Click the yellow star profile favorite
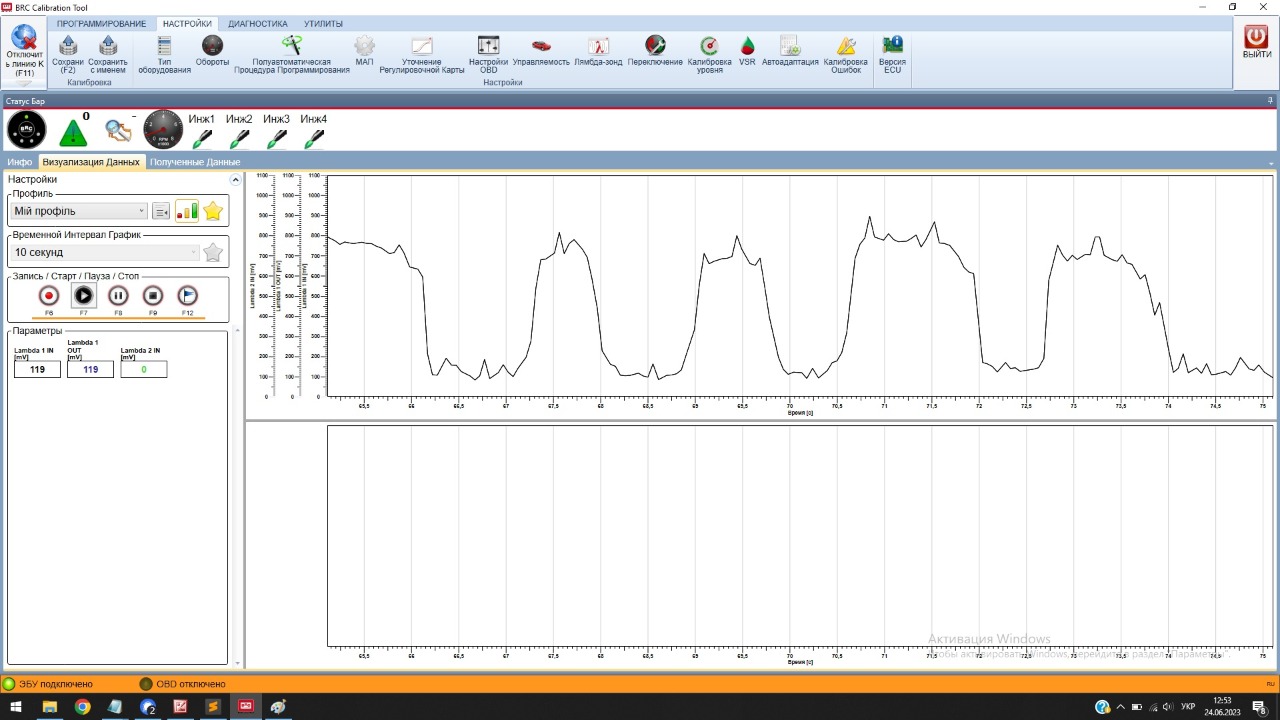This screenshot has width=1280, height=720. [x=213, y=211]
